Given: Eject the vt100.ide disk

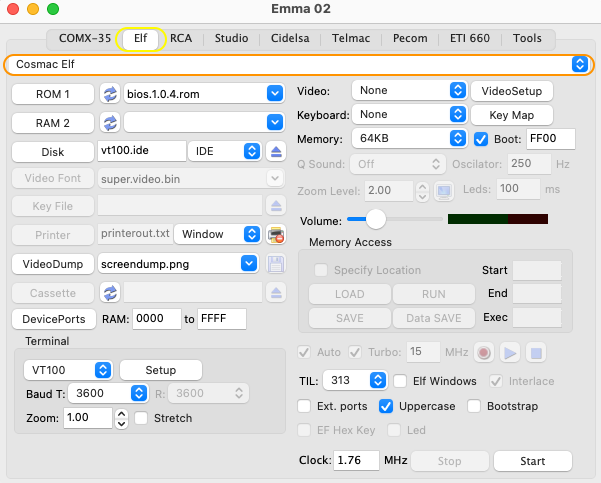Looking at the screenshot, I should click(276, 152).
